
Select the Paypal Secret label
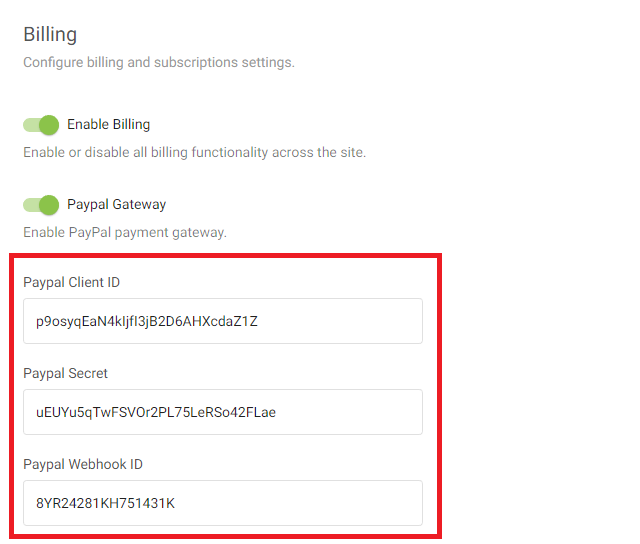[65, 373]
